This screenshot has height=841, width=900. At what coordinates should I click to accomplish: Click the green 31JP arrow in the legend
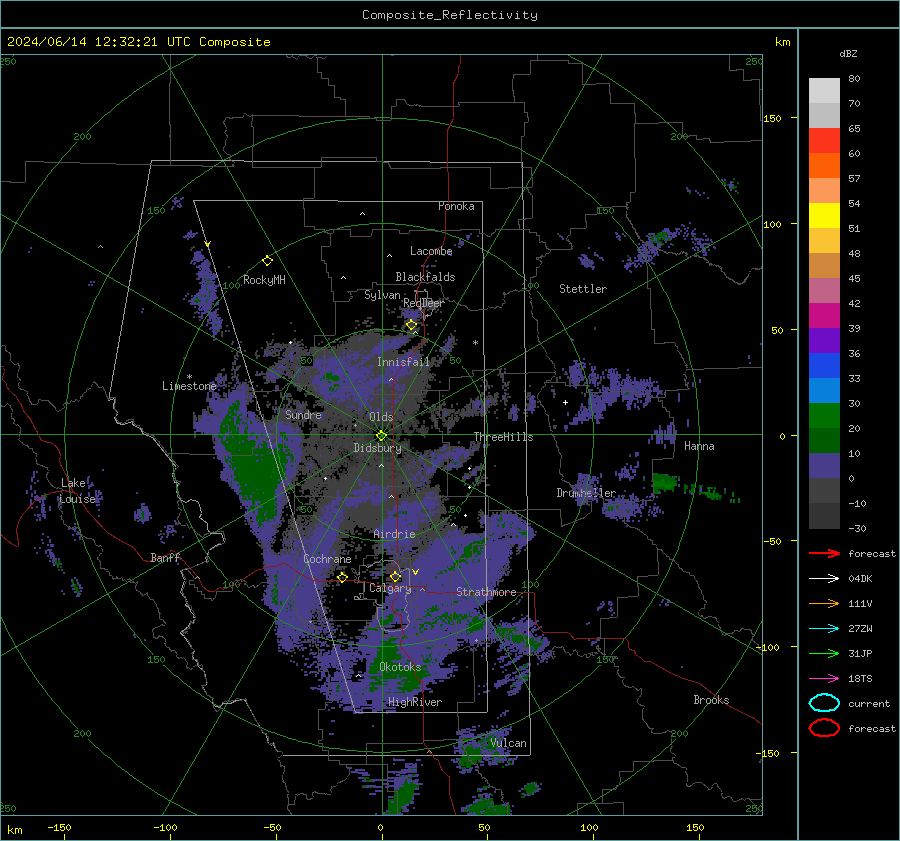click(x=824, y=653)
